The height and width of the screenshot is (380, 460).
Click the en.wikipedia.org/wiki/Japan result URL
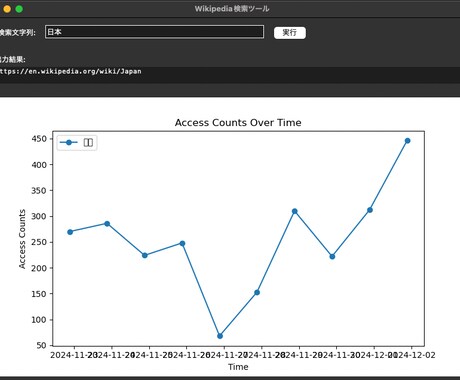[70, 71]
